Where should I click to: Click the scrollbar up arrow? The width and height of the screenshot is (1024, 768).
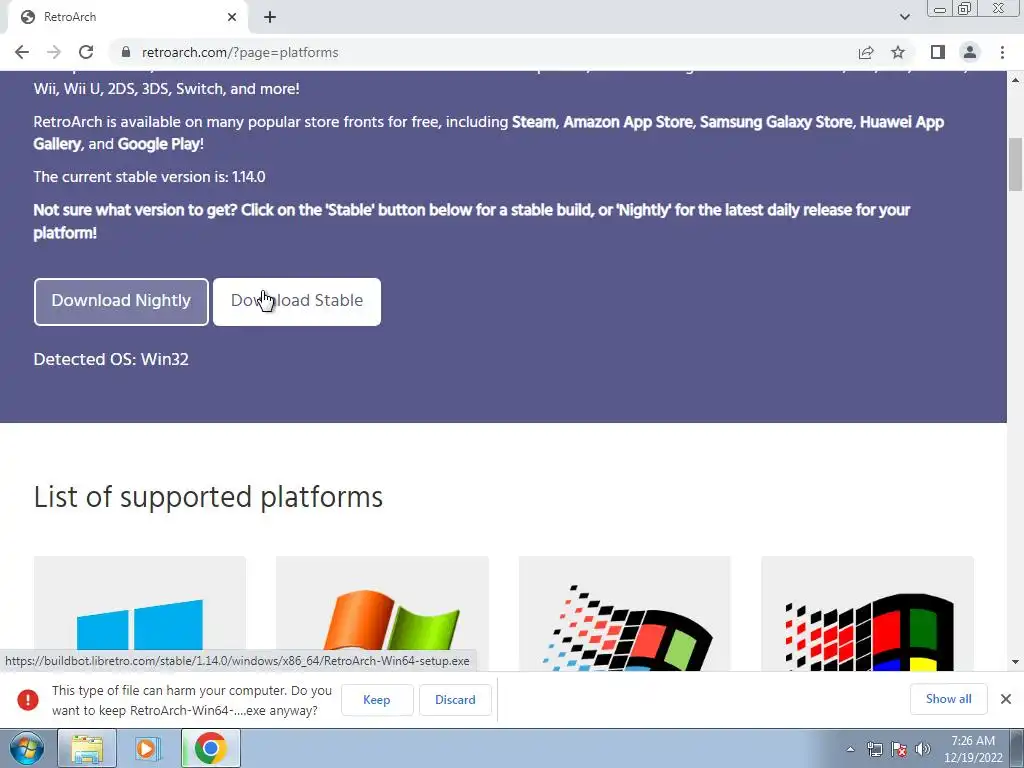click(1016, 80)
